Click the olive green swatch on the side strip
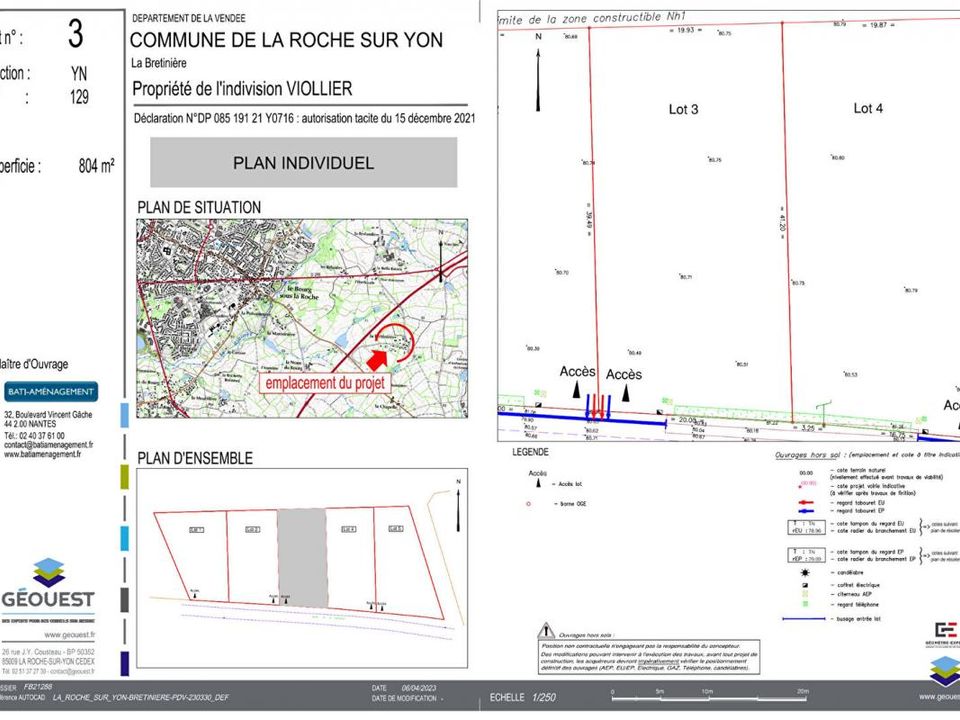The width and height of the screenshot is (960, 720). [x=124, y=476]
